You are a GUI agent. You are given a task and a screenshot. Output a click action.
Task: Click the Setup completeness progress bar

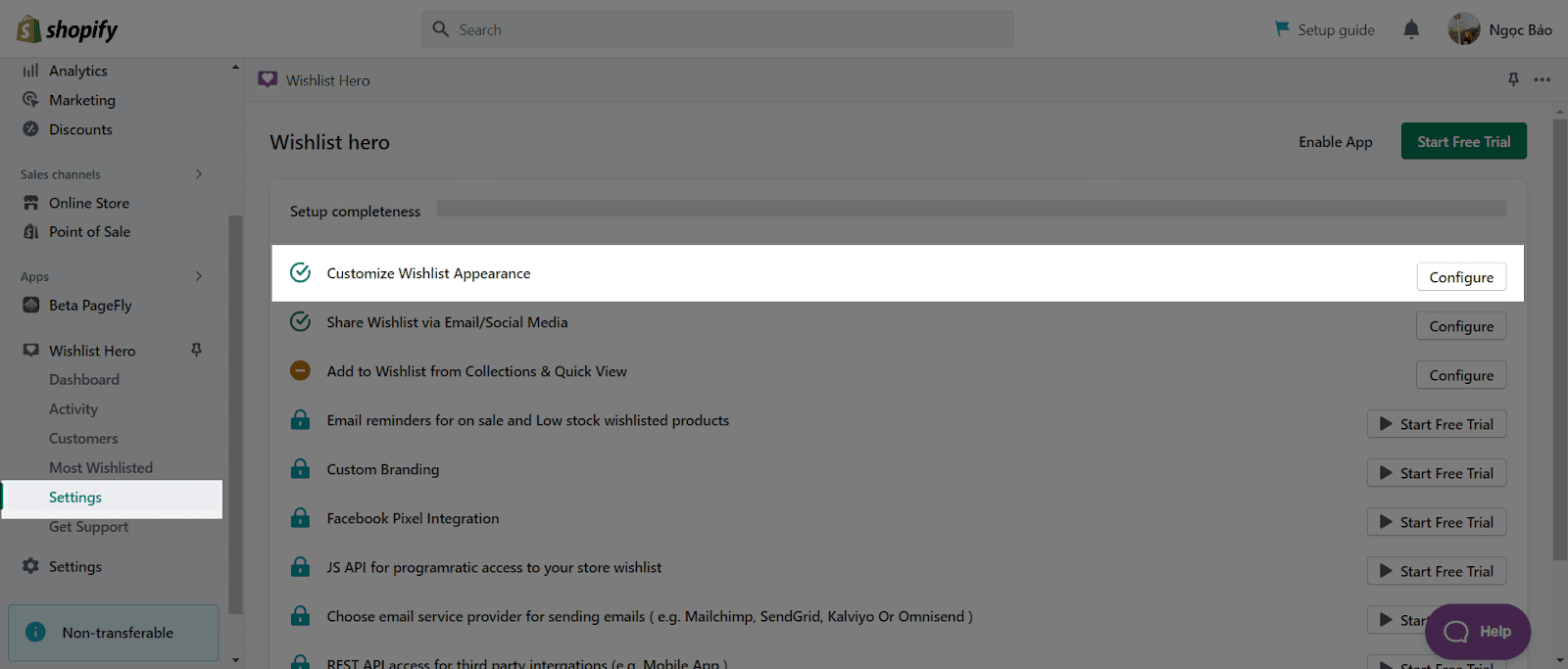(x=971, y=209)
